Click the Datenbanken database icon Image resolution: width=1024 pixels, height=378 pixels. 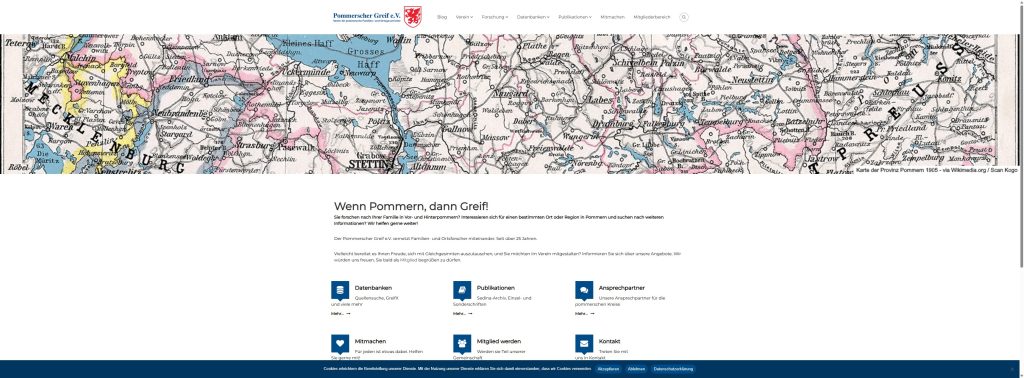340,289
